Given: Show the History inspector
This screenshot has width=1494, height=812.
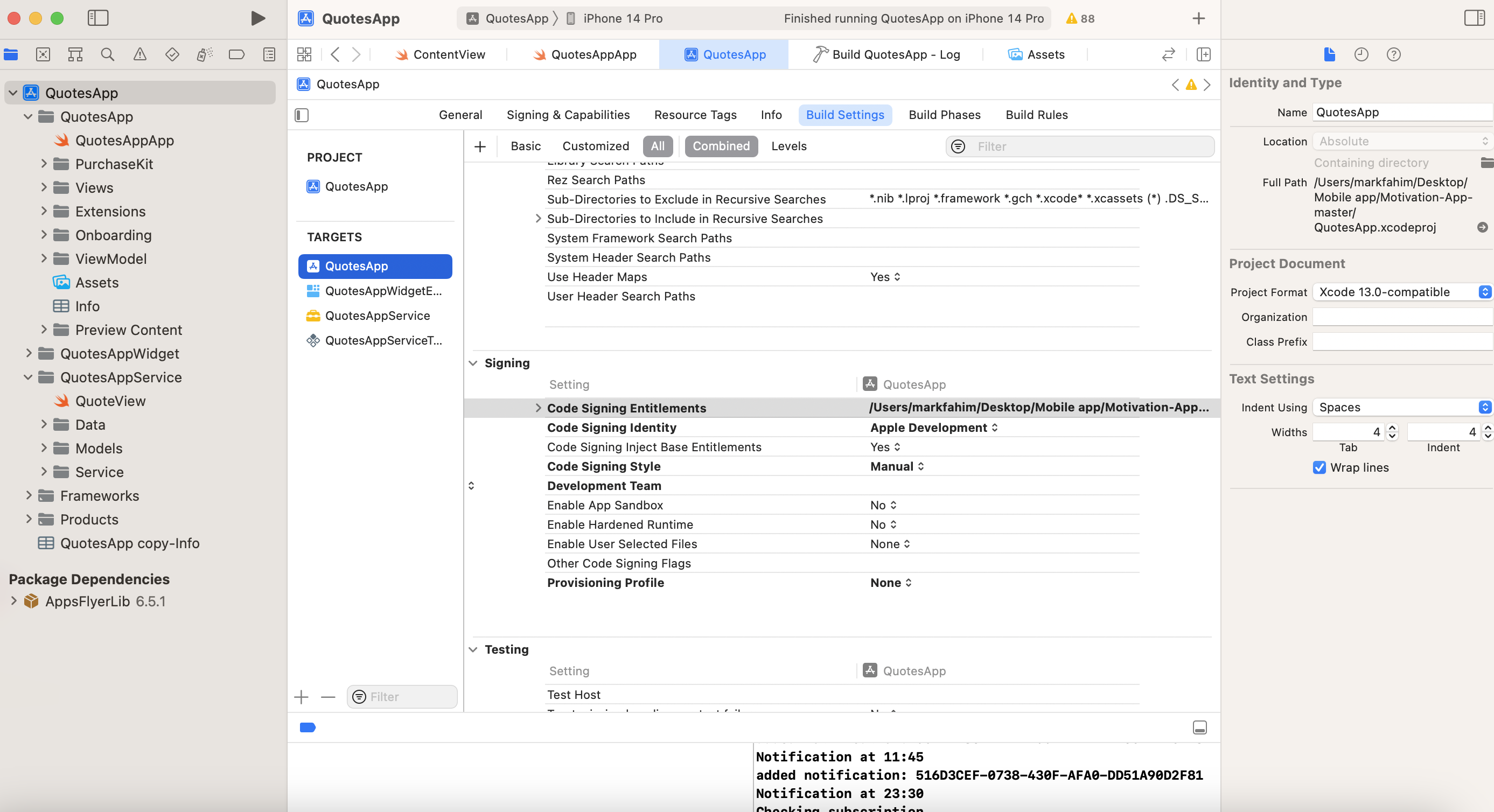Looking at the screenshot, I should pyautogui.click(x=1361, y=54).
